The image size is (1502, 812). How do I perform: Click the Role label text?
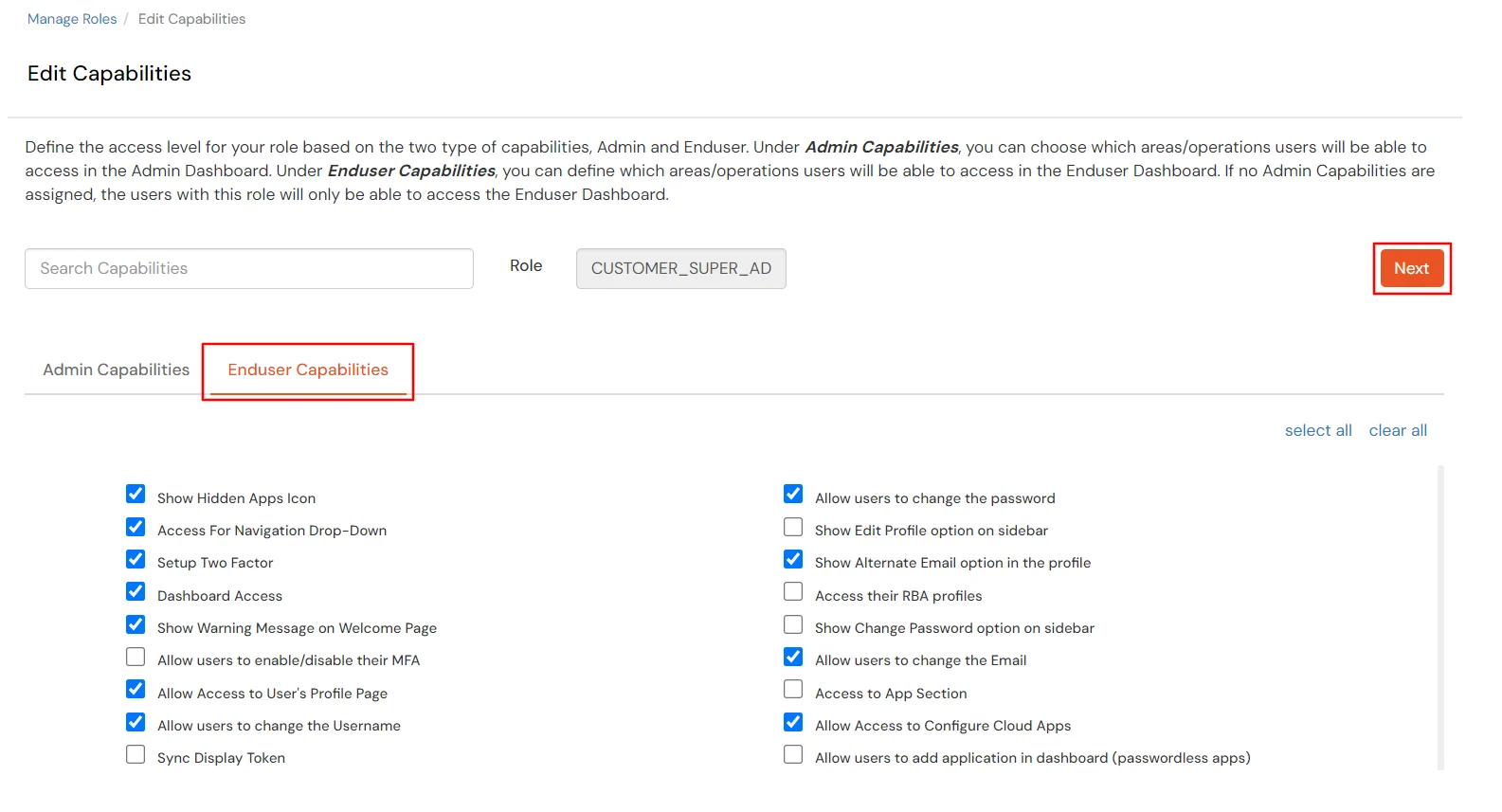click(526, 265)
